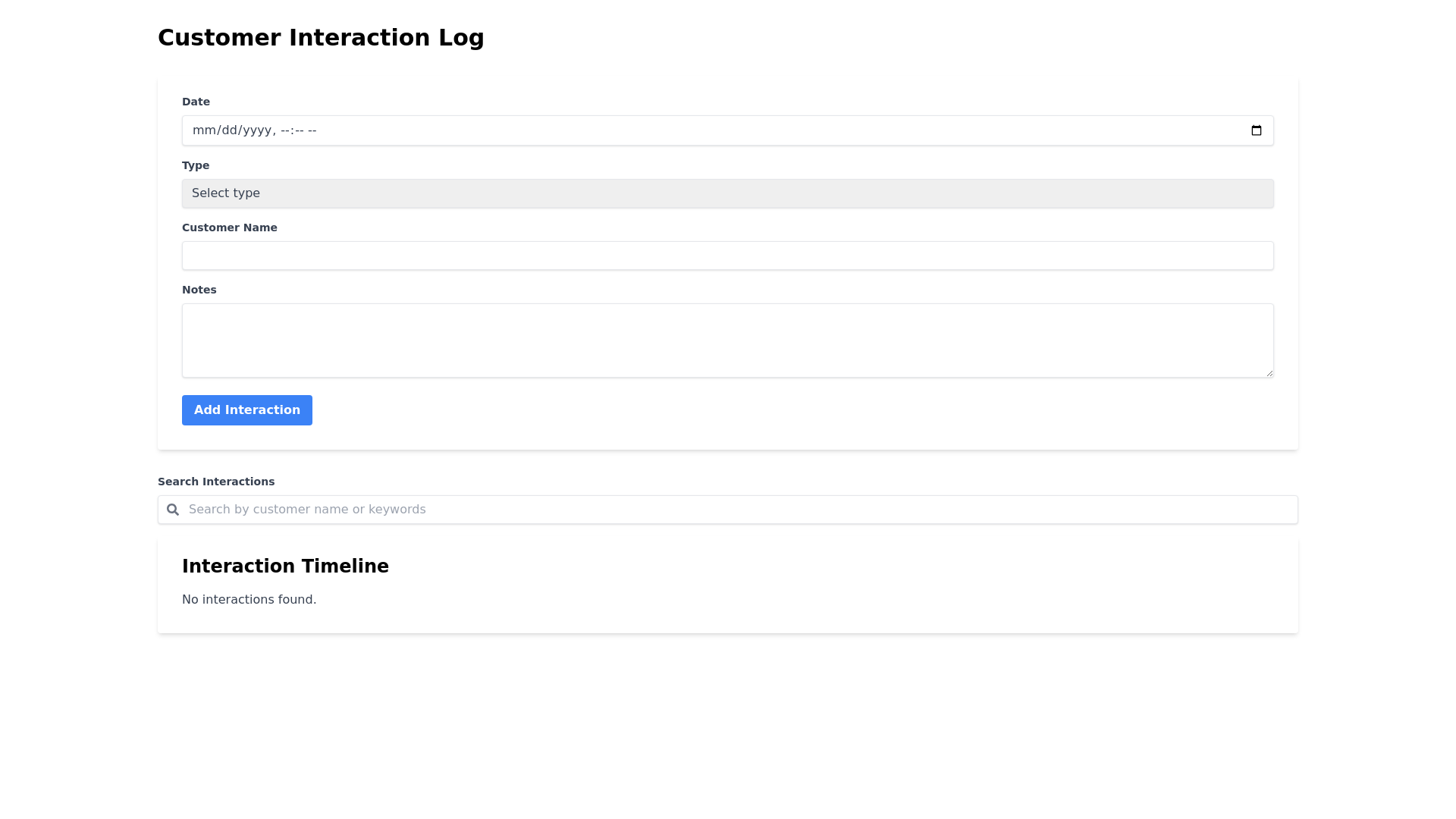
Task: Click inside the Notes text area
Action: 727,340
